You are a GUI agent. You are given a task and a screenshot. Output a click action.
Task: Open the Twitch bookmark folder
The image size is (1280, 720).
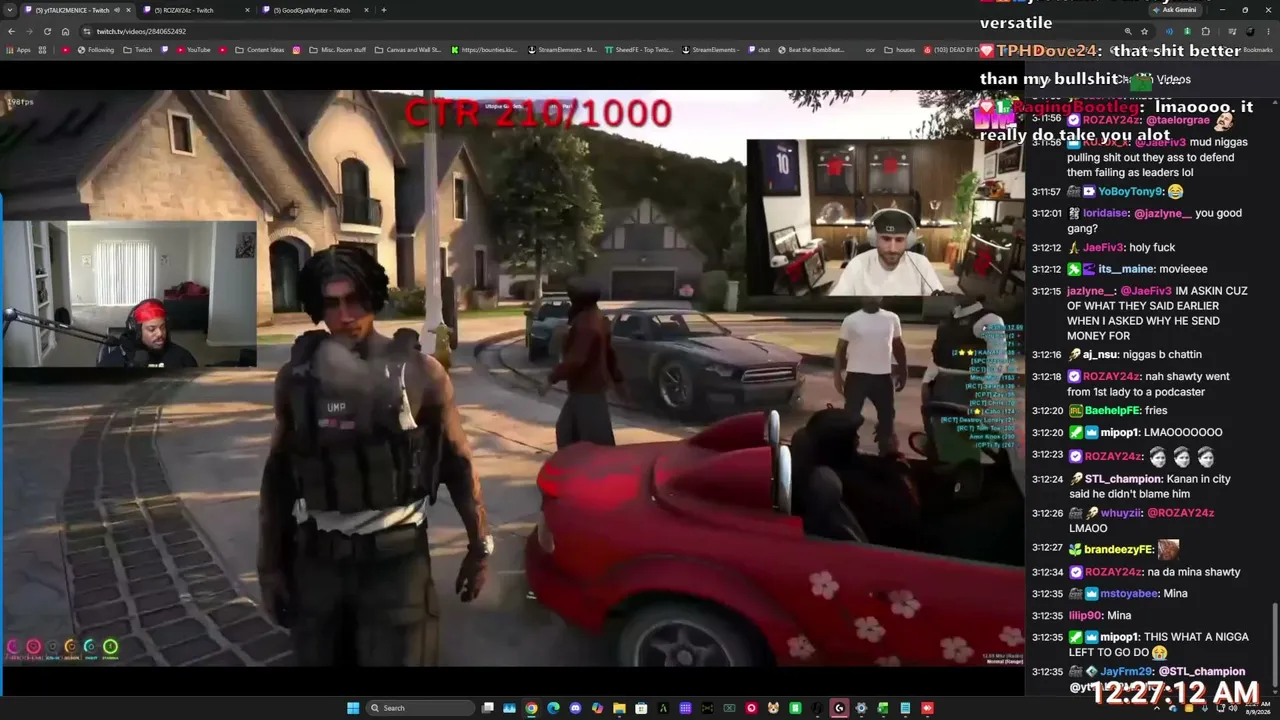point(138,50)
